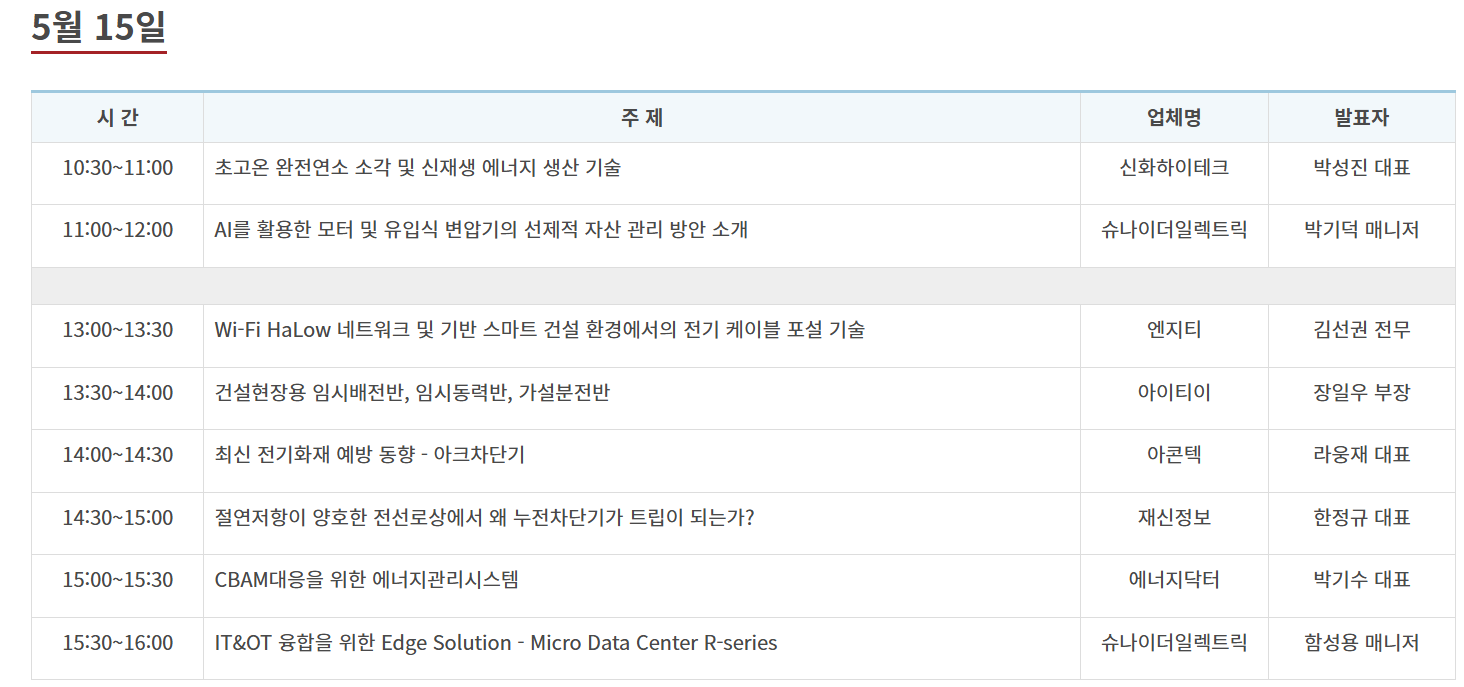Image resolution: width=1464 pixels, height=687 pixels.
Task: Select the "업체명" column header
Action: tap(1173, 118)
